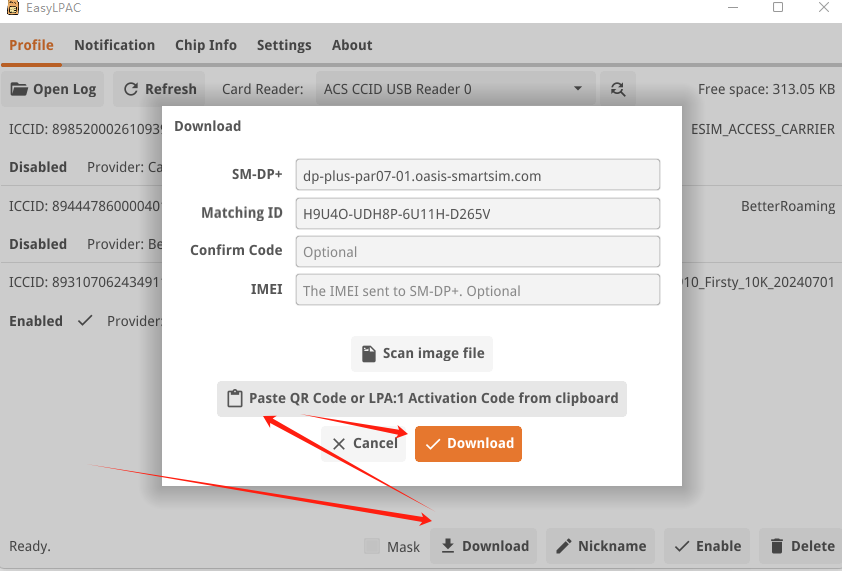
Task: Click the SM-DP+ address field
Action: (x=477, y=175)
